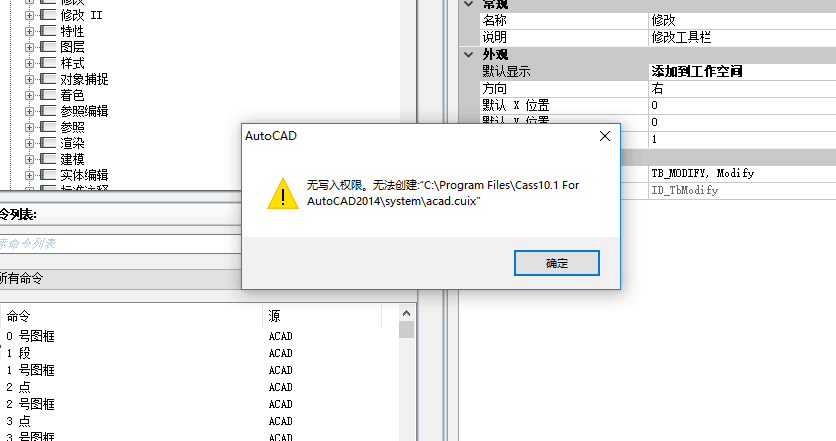836x441 pixels.
Task: Select the 建模 toolbar icon
Action: pos(48,159)
